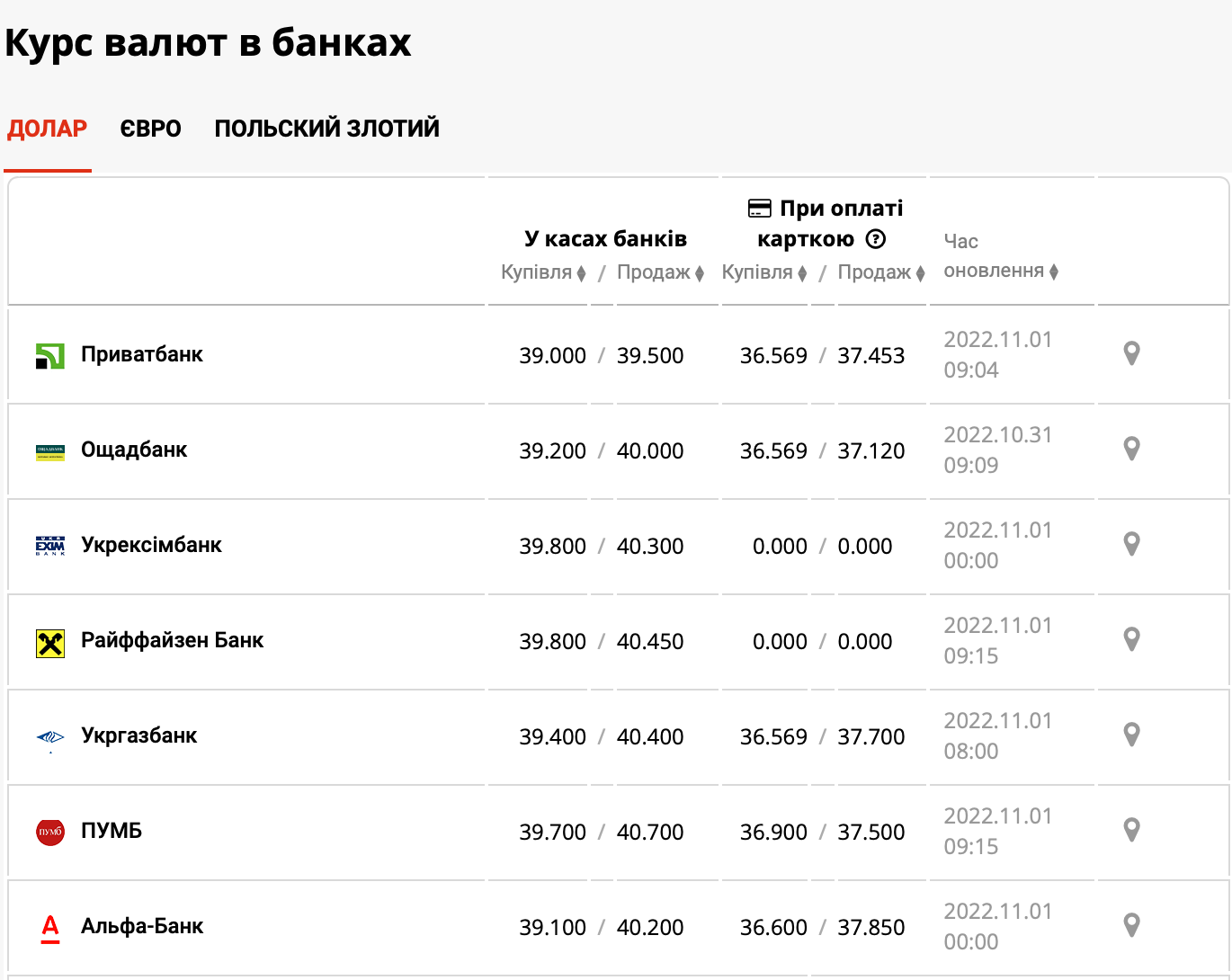Viewport: 1232px width, 980px height.
Task: Click the Укргазбанк logo icon
Action: (x=50, y=737)
